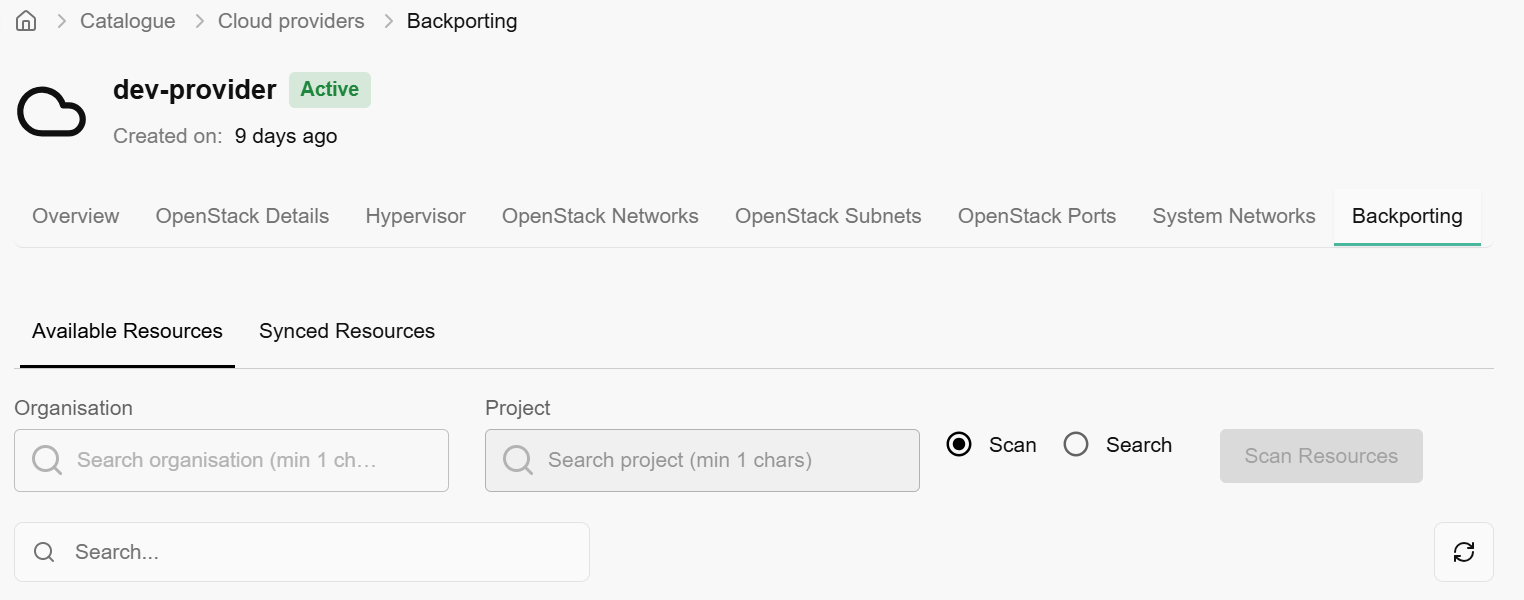The image size is (1524, 600).
Task: Open the OpenStack Networks tab
Action: [x=600, y=216]
